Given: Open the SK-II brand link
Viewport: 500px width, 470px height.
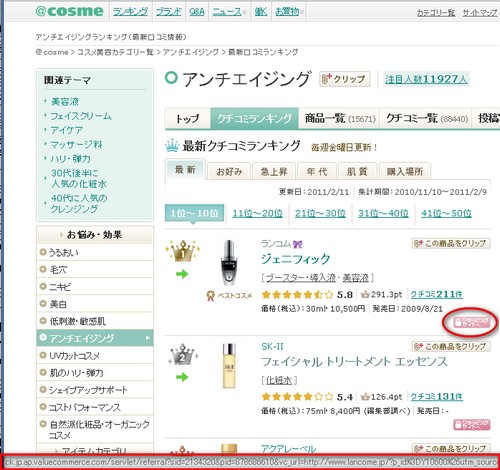Looking at the screenshot, I should (x=272, y=347).
